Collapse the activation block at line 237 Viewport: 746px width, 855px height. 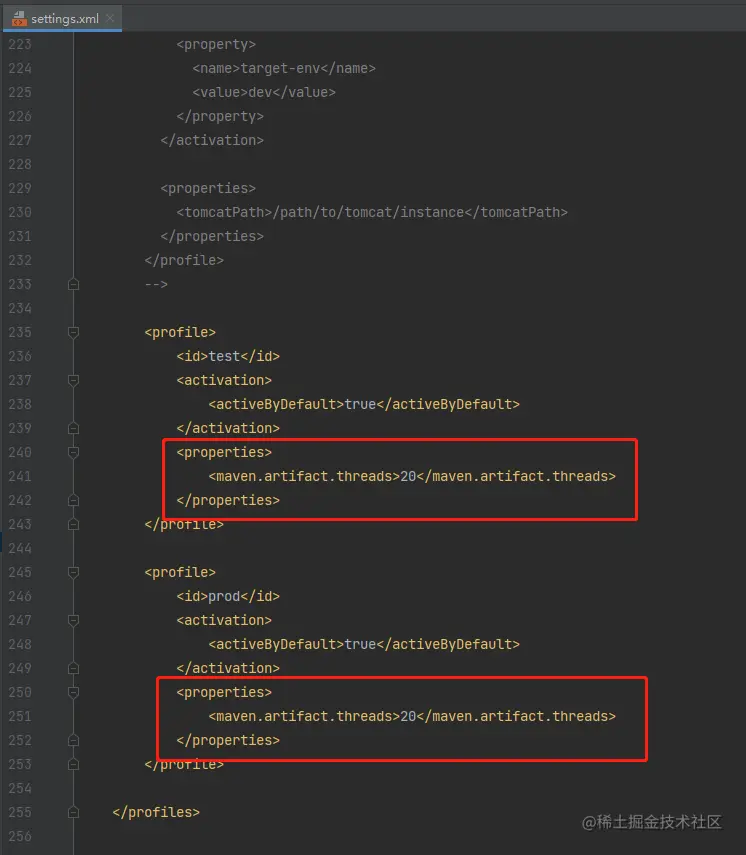coord(74,380)
